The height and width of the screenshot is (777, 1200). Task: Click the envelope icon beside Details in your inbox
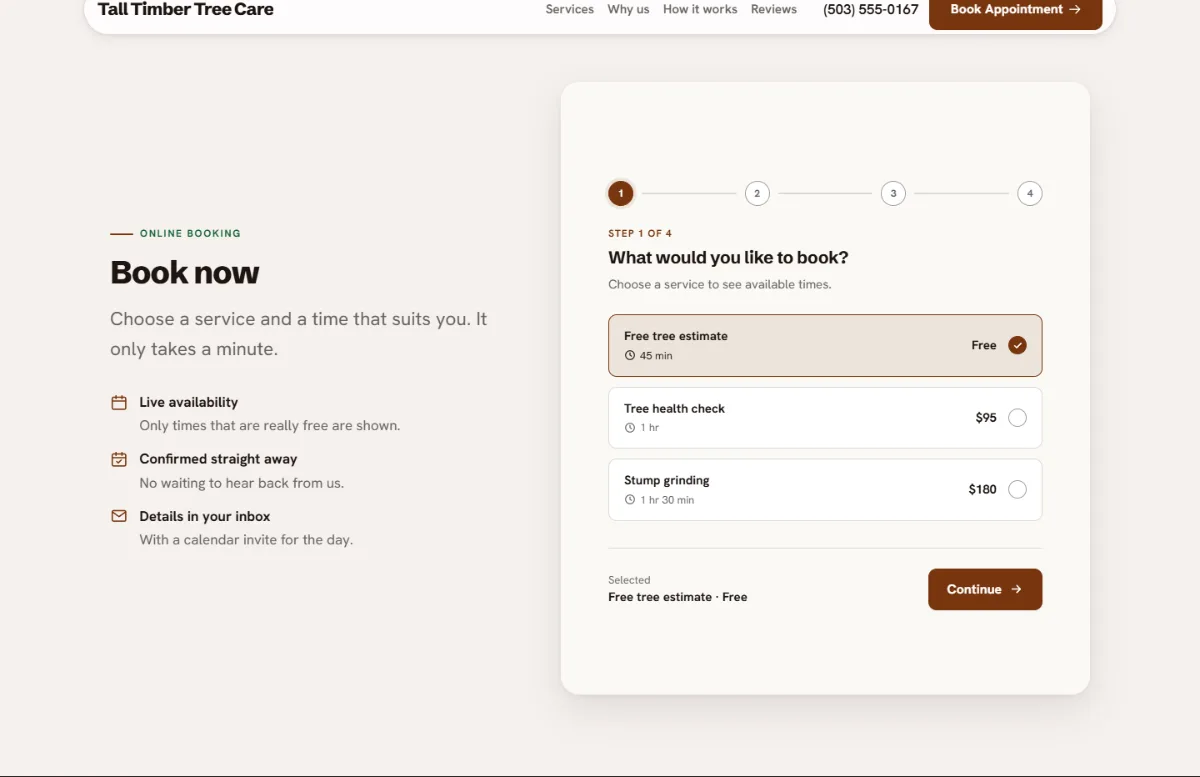pyautogui.click(x=119, y=517)
